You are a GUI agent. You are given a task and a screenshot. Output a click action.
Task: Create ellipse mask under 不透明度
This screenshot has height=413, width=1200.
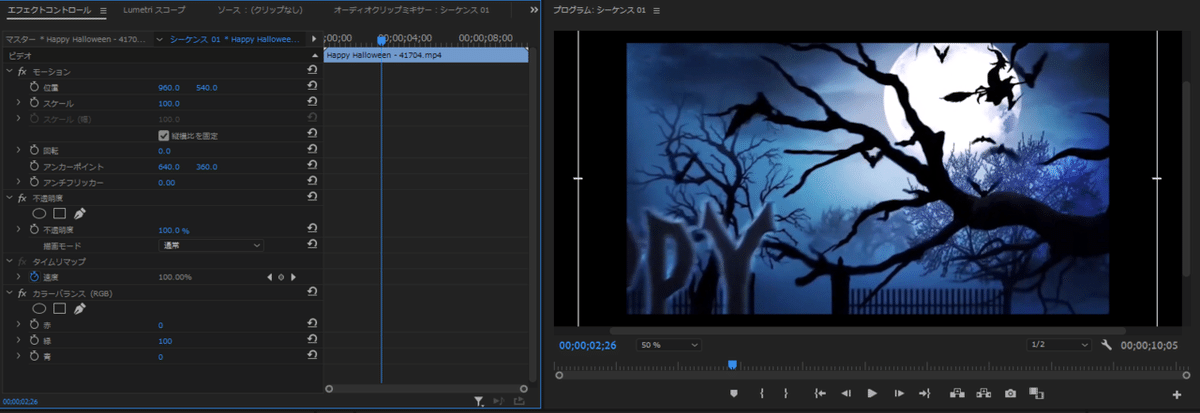pos(40,213)
